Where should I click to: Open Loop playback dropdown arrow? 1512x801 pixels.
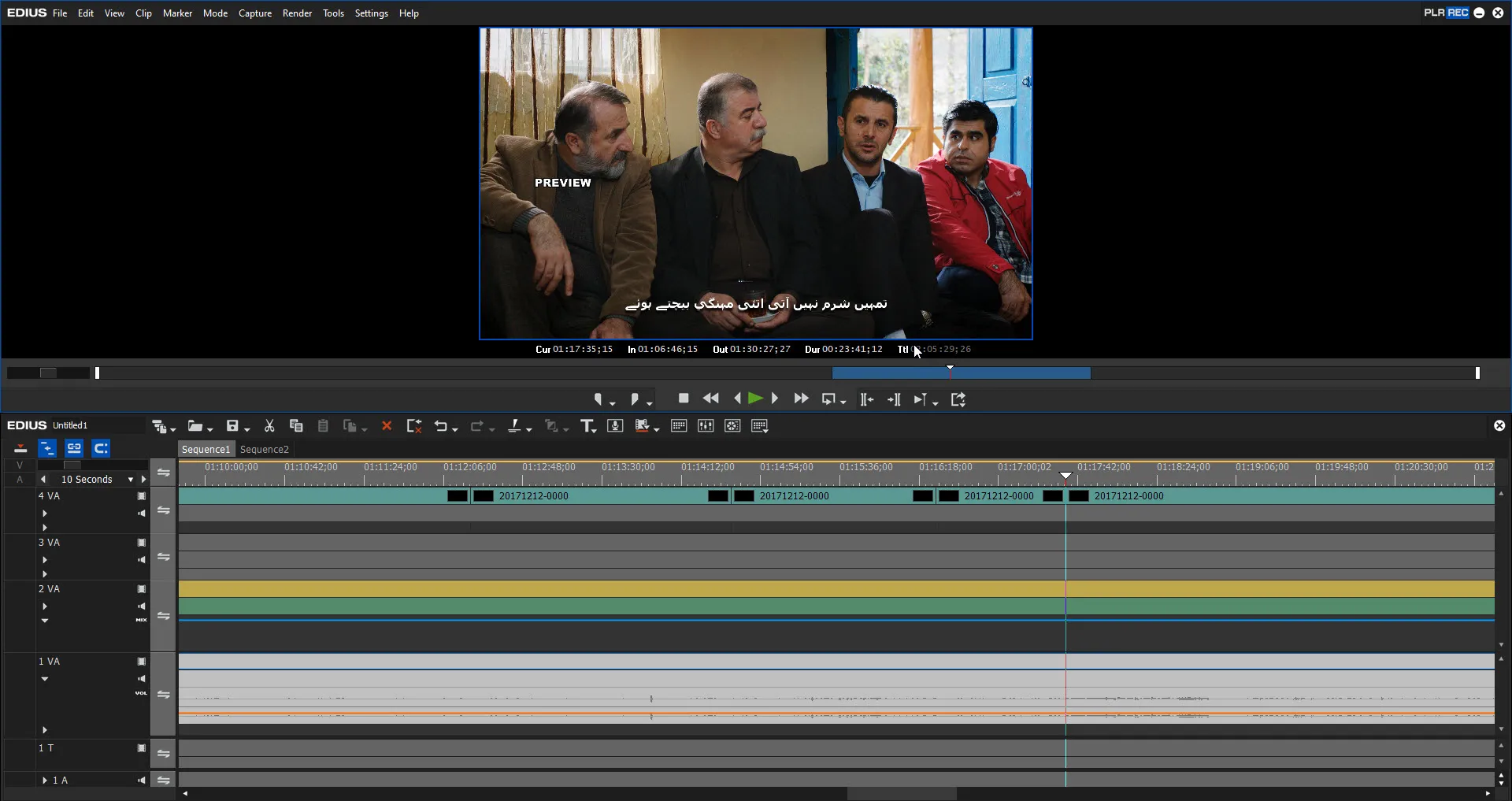click(x=843, y=402)
